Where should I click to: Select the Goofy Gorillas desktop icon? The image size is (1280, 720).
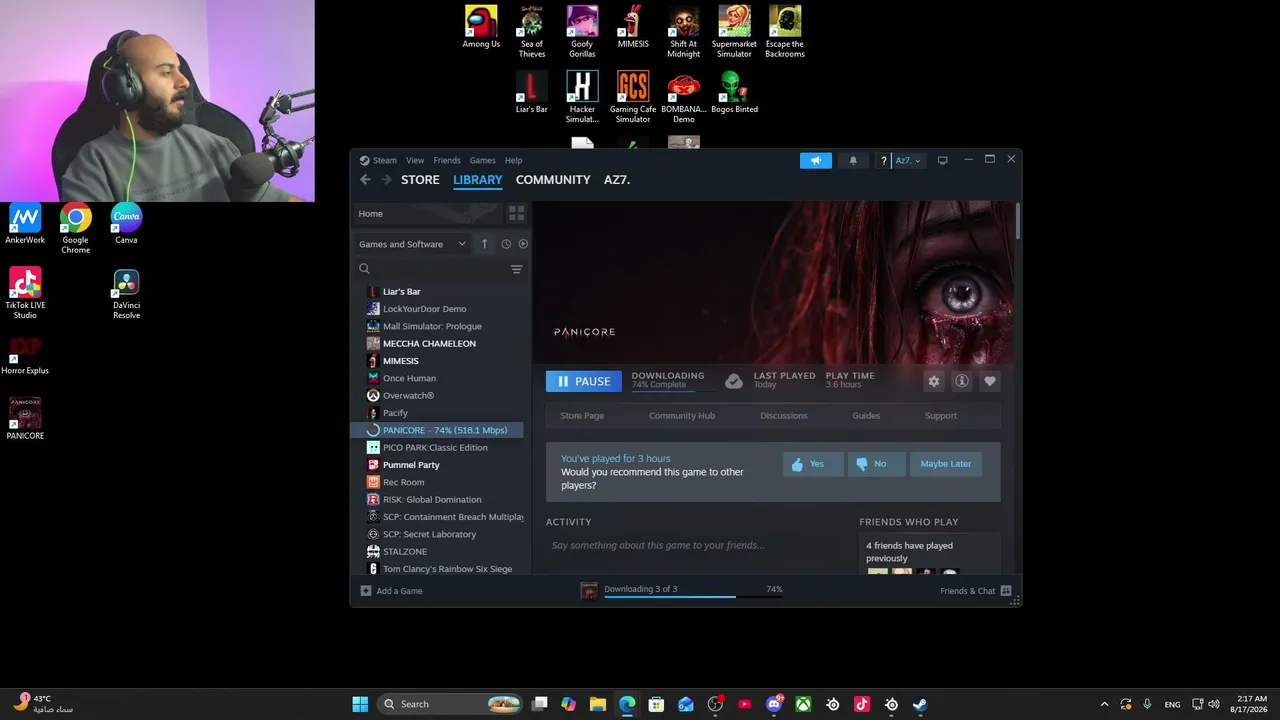coord(582,32)
